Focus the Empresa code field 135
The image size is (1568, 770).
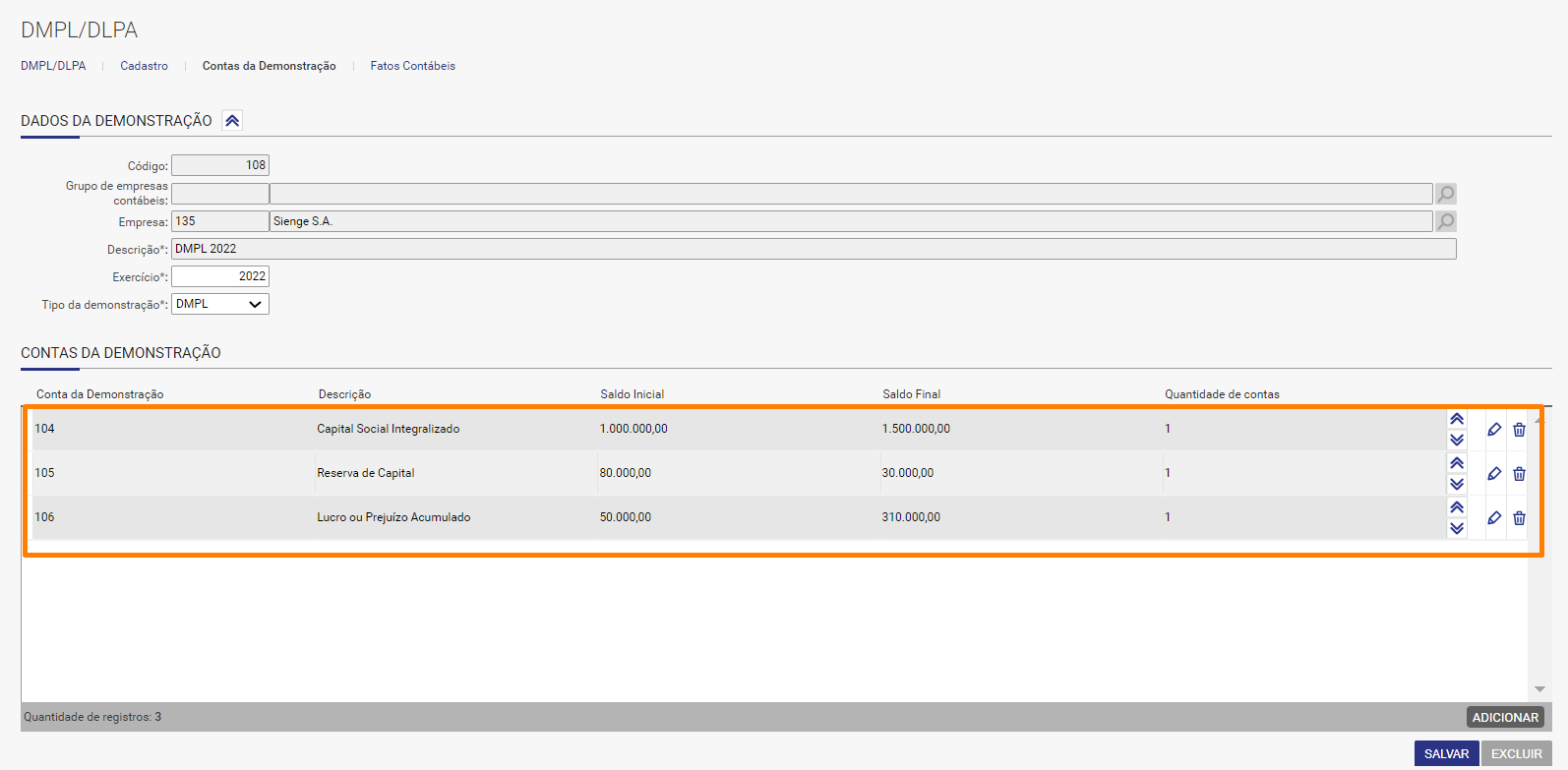220,221
